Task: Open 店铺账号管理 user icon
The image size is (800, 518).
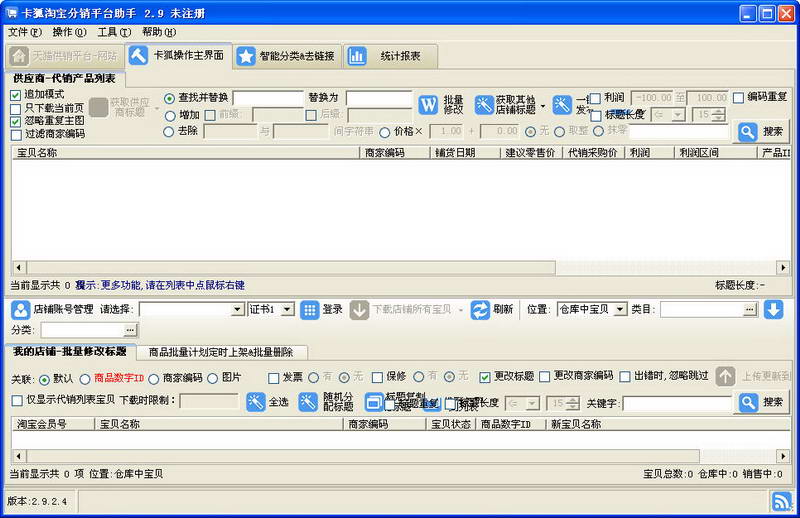Action: (x=20, y=309)
